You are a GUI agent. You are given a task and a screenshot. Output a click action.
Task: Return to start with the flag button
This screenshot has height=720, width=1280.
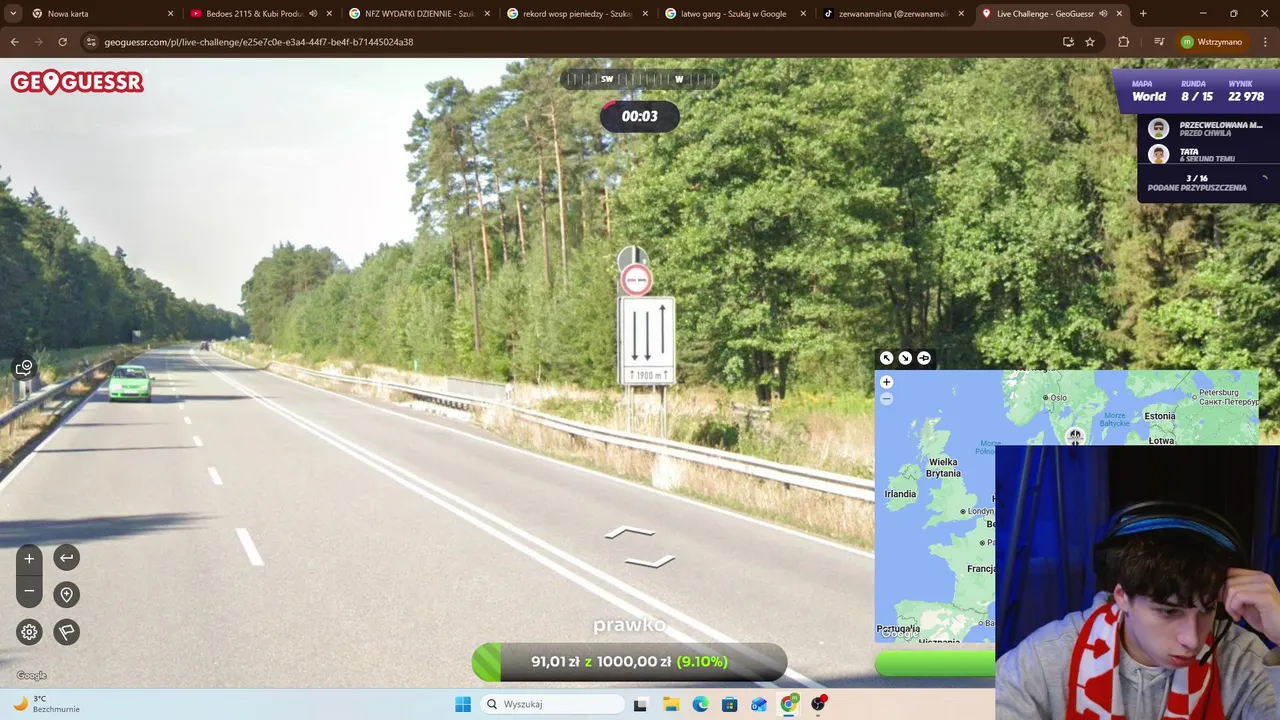[x=66, y=632]
